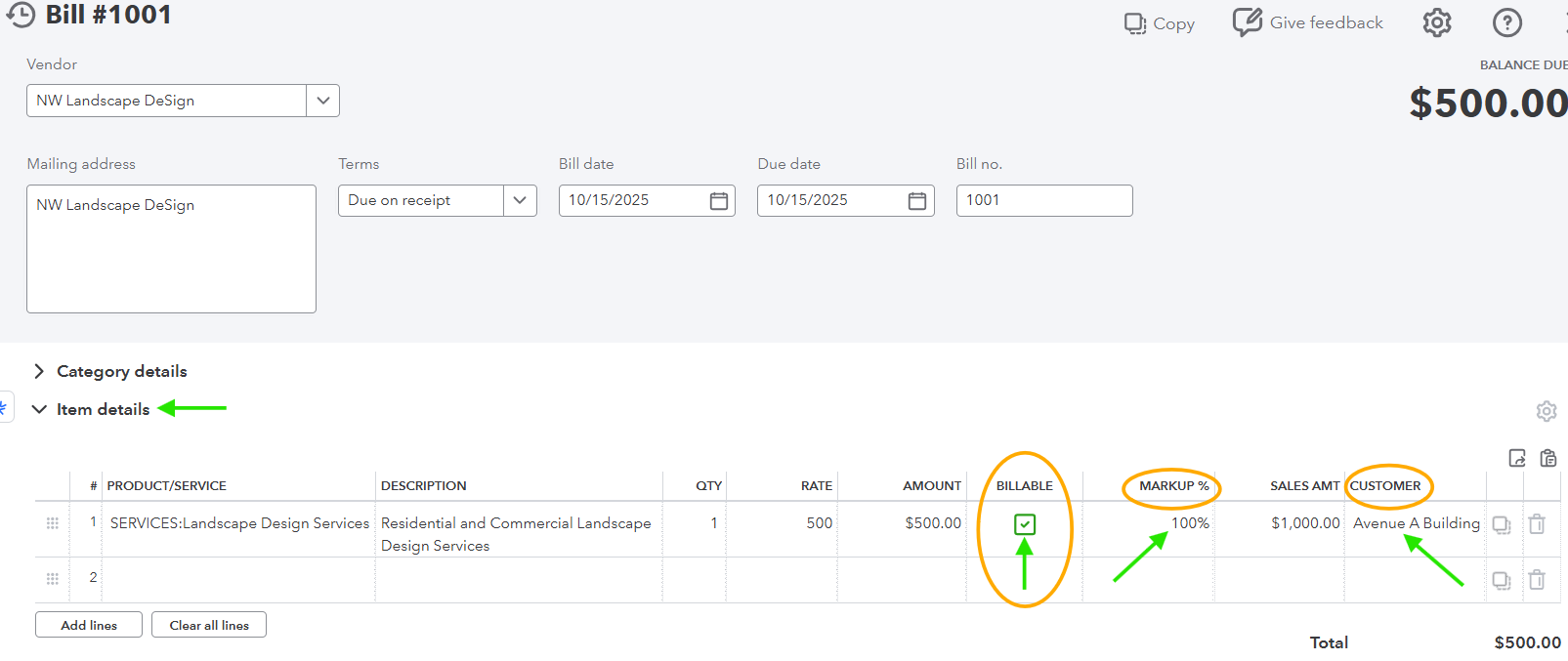Image resolution: width=1568 pixels, height=661 pixels.
Task: Uncheck the Billable checkbox on line 1
Action: pyautogui.click(x=1025, y=524)
